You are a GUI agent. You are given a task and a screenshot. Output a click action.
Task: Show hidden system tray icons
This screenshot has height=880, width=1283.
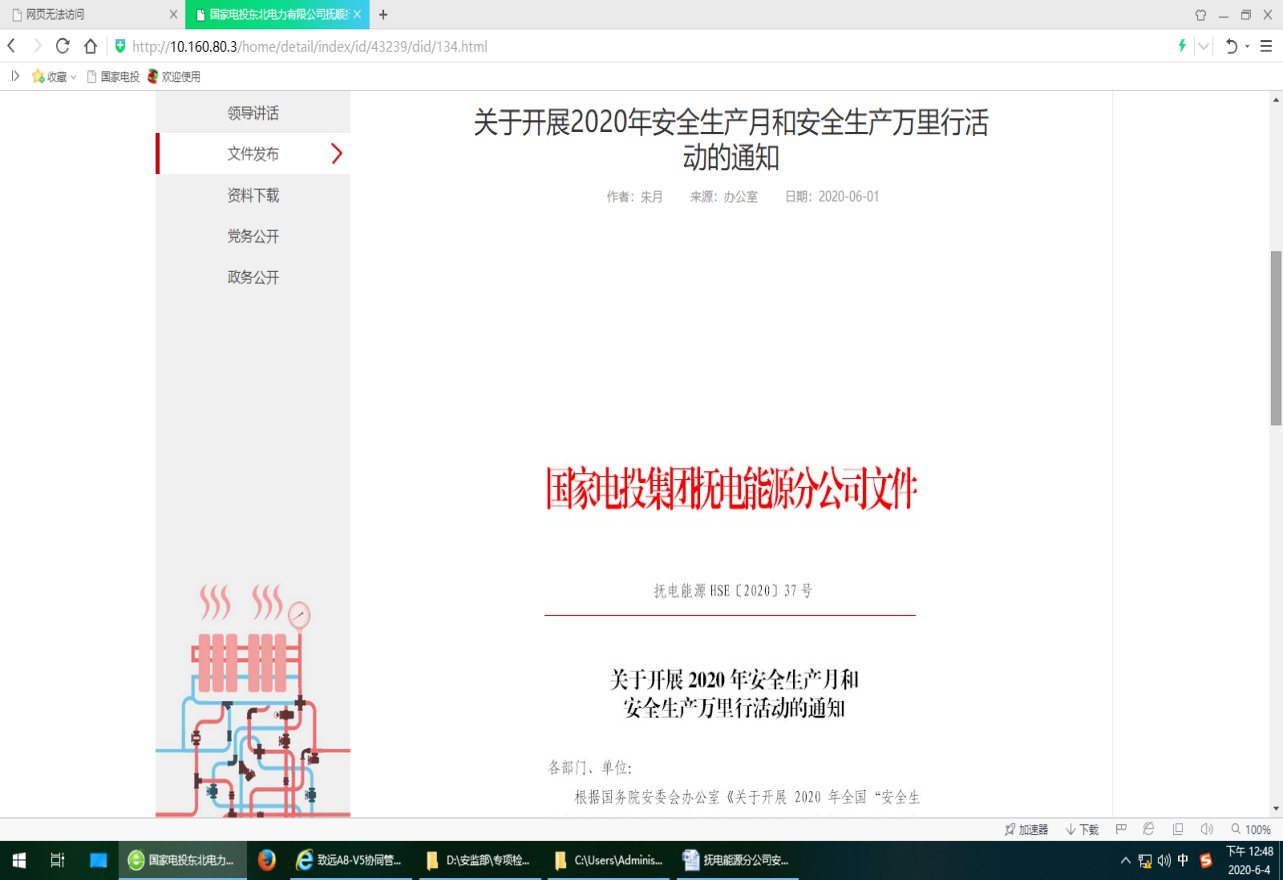pyautogui.click(x=1125, y=860)
